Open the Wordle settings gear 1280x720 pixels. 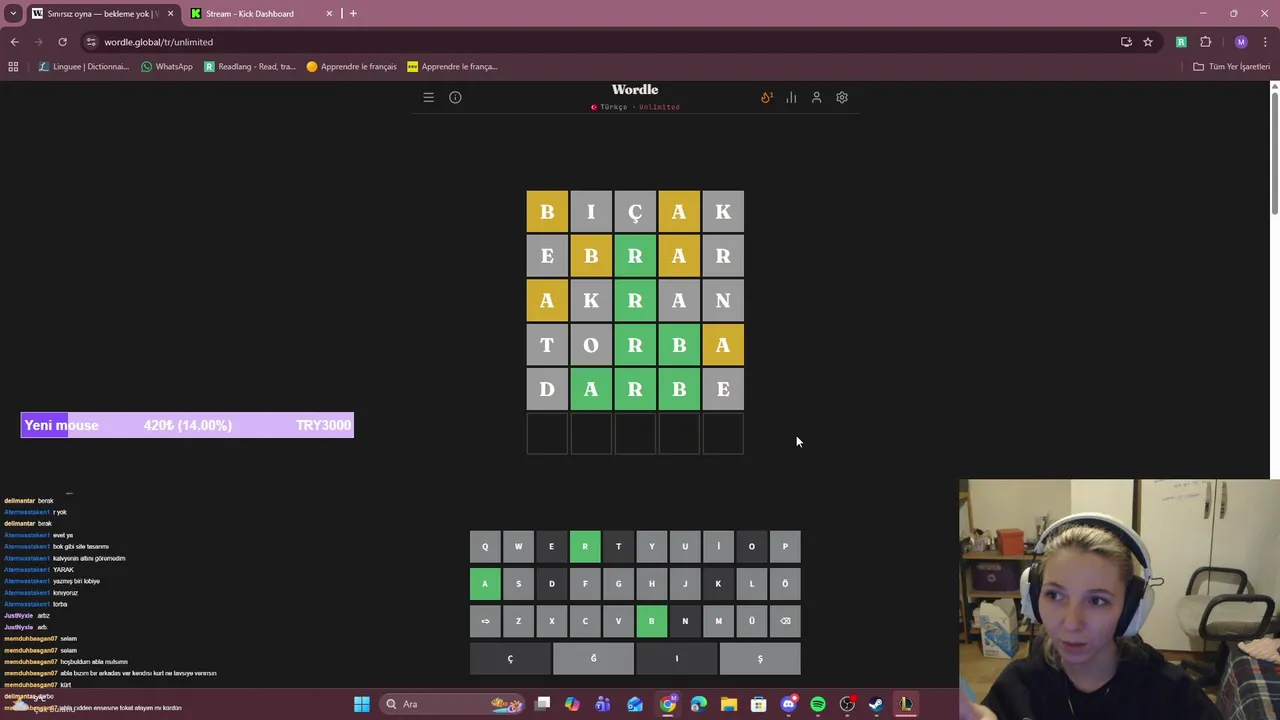[842, 97]
